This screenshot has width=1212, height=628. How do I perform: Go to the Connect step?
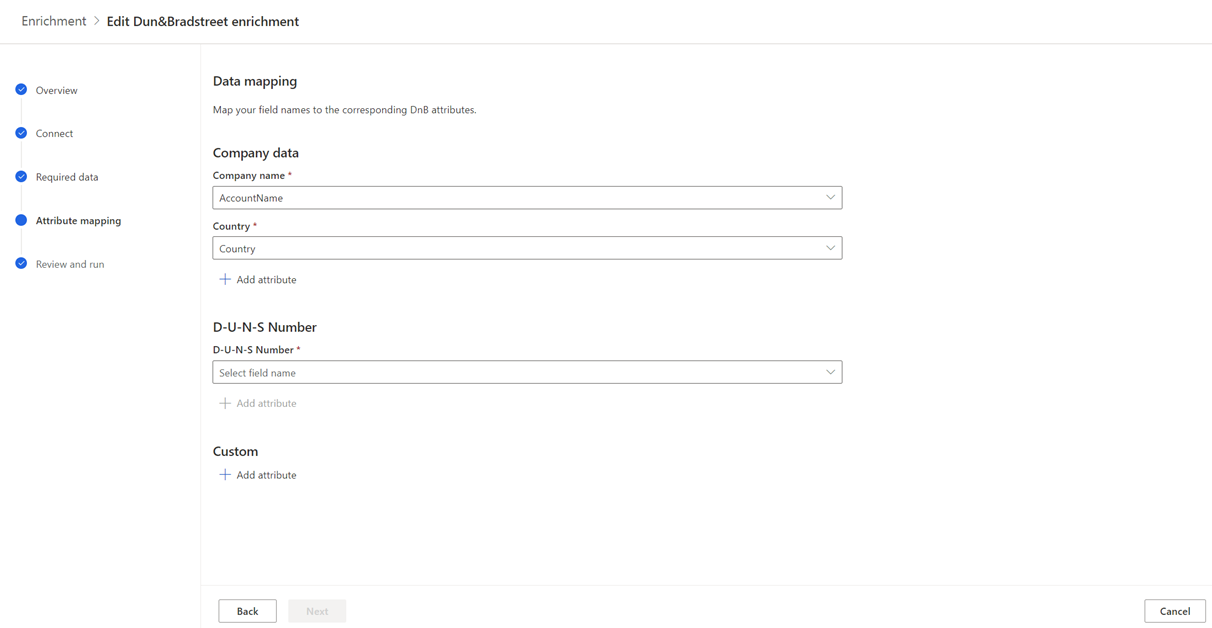54,133
